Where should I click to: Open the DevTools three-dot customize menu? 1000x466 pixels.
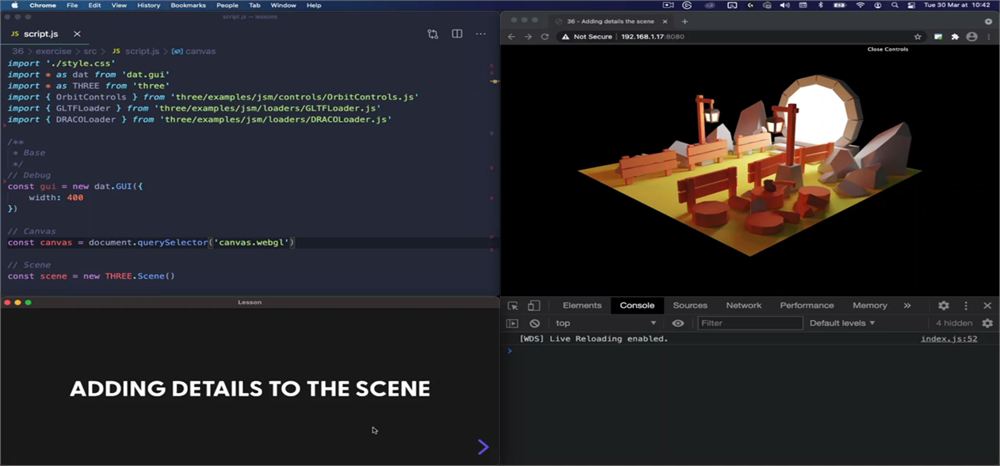point(966,305)
